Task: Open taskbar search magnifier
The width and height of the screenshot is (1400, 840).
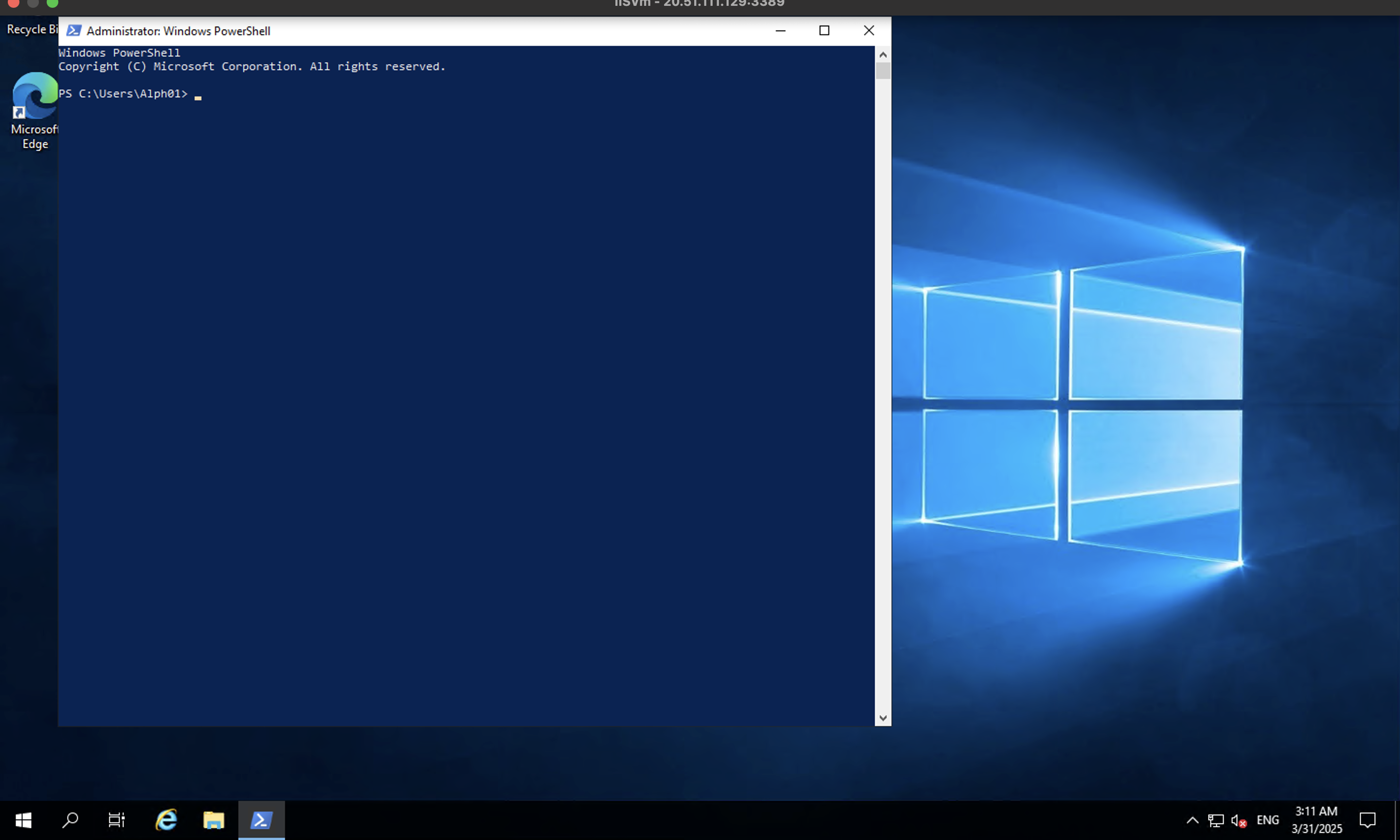Action: pyautogui.click(x=70, y=820)
